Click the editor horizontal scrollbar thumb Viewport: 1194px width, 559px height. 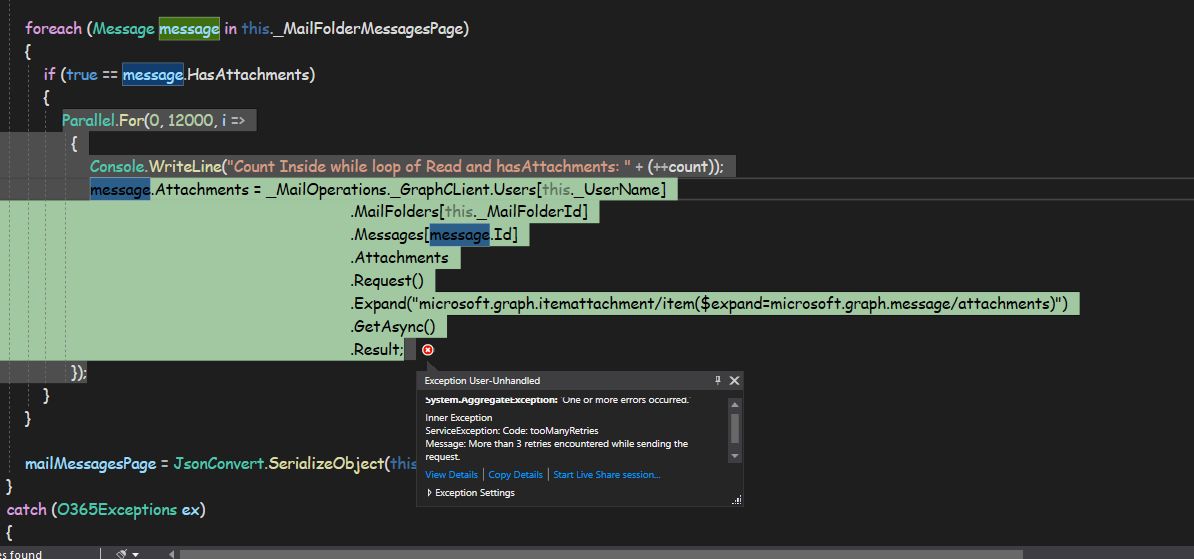tap(601, 554)
